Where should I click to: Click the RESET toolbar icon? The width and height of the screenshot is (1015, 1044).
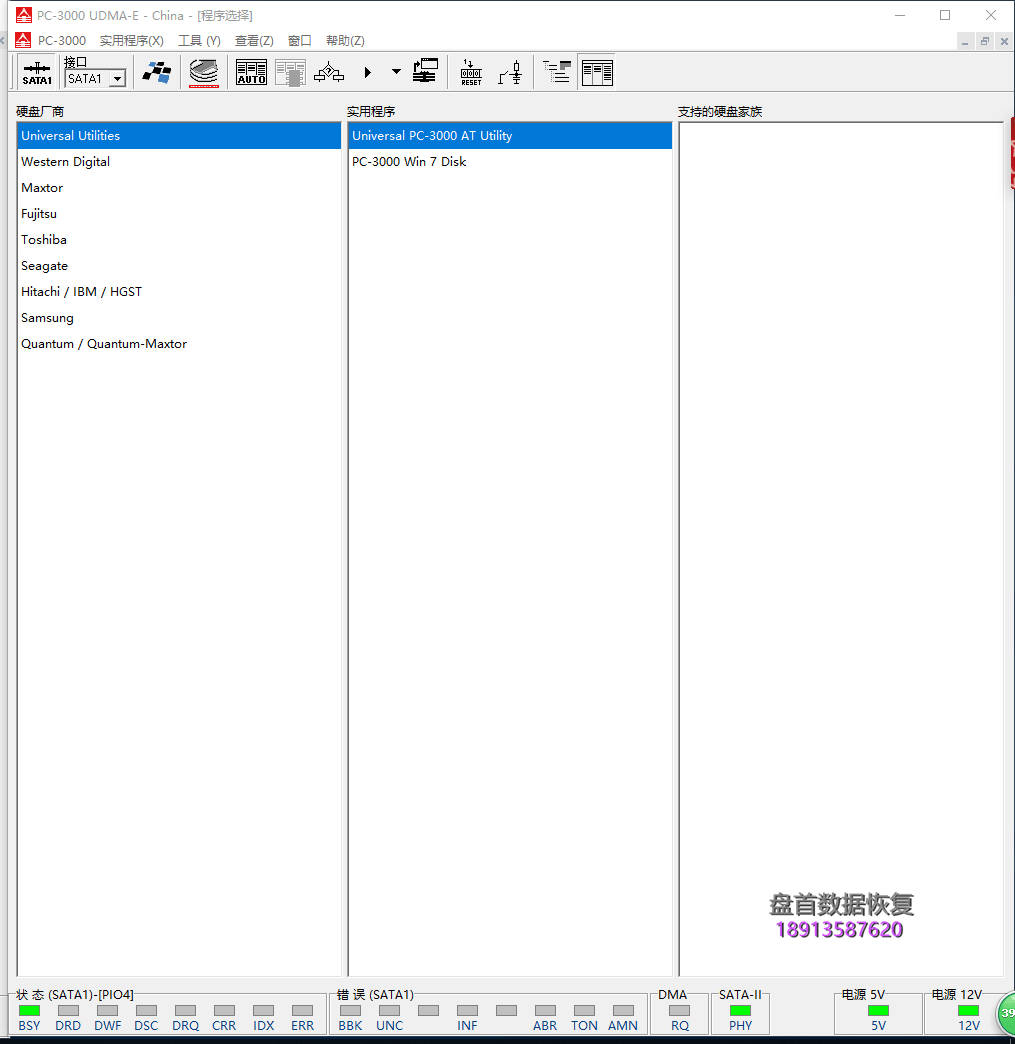pos(471,72)
